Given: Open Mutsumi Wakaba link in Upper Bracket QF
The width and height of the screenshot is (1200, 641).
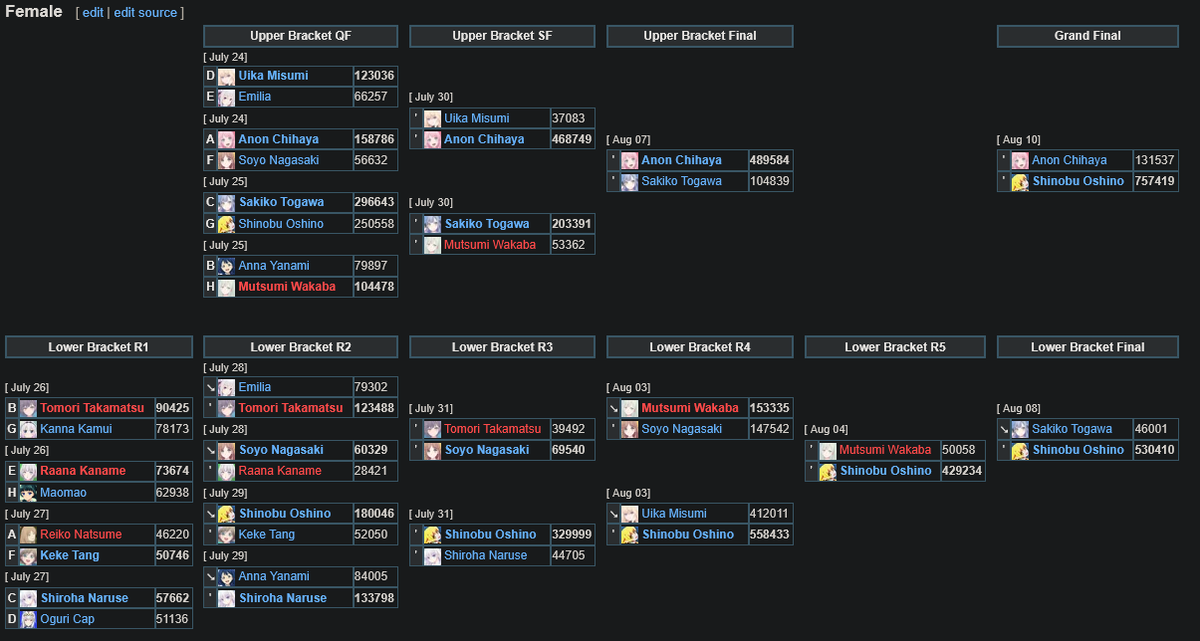Looking at the screenshot, I should click(x=287, y=287).
